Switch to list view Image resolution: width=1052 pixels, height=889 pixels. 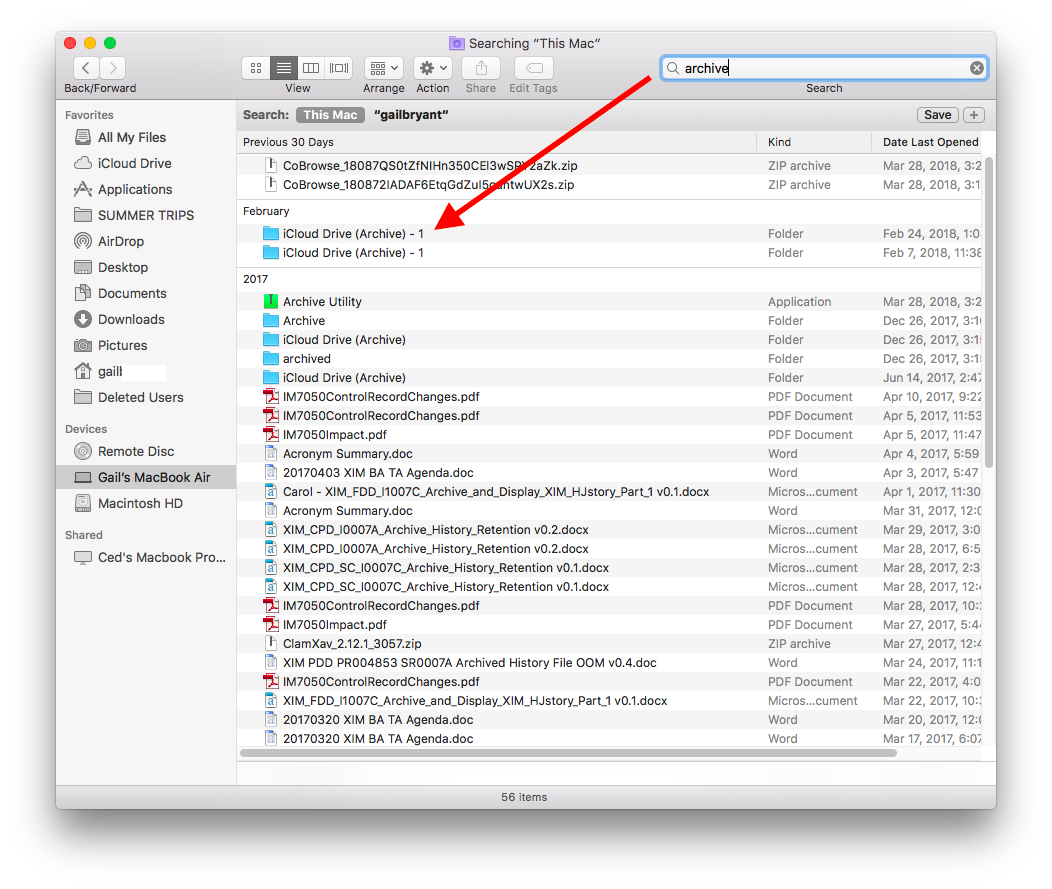(x=284, y=68)
